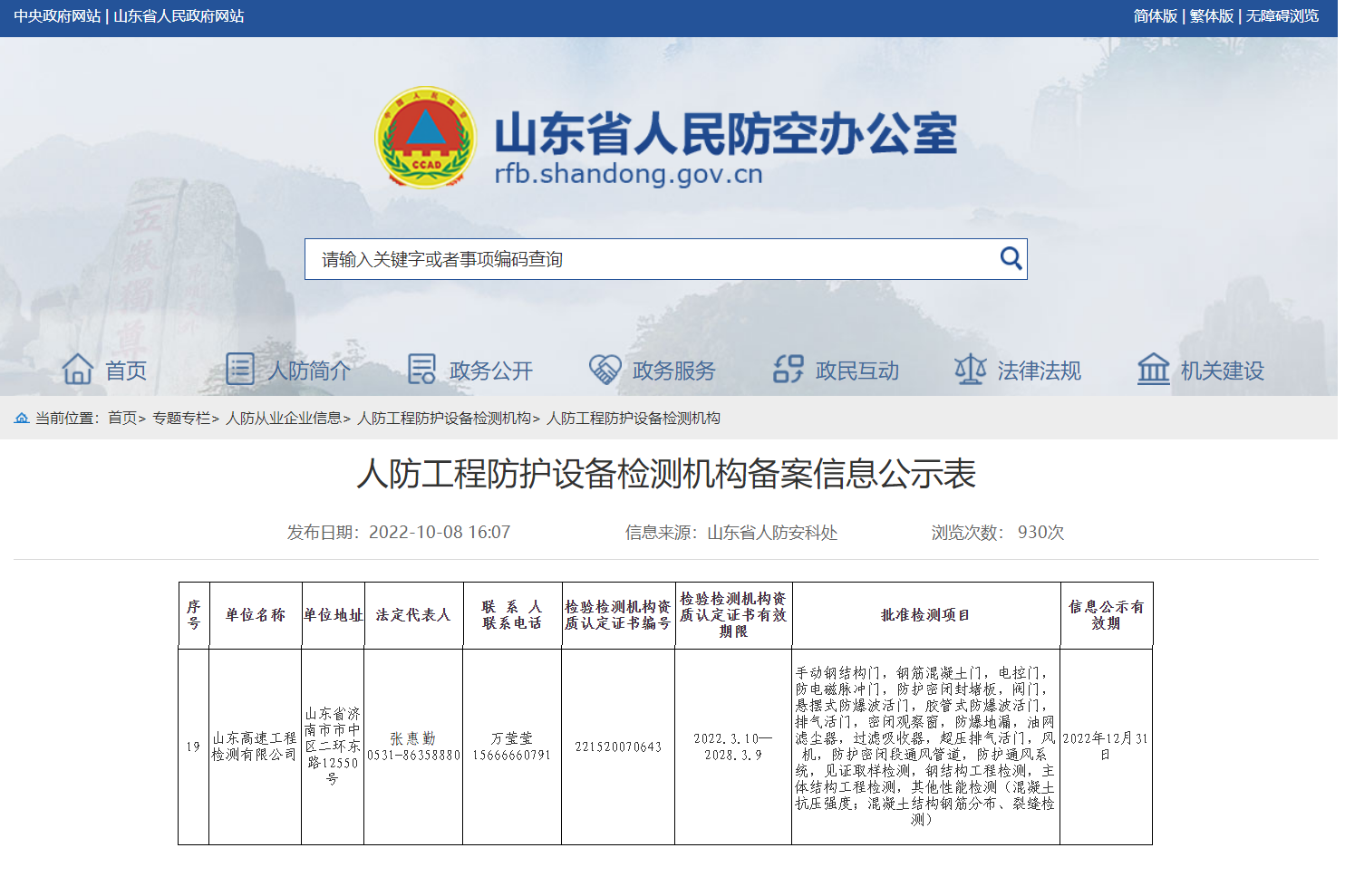
Task: Go to 专题专栏 in the breadcrumb
Action: (181, 418)
